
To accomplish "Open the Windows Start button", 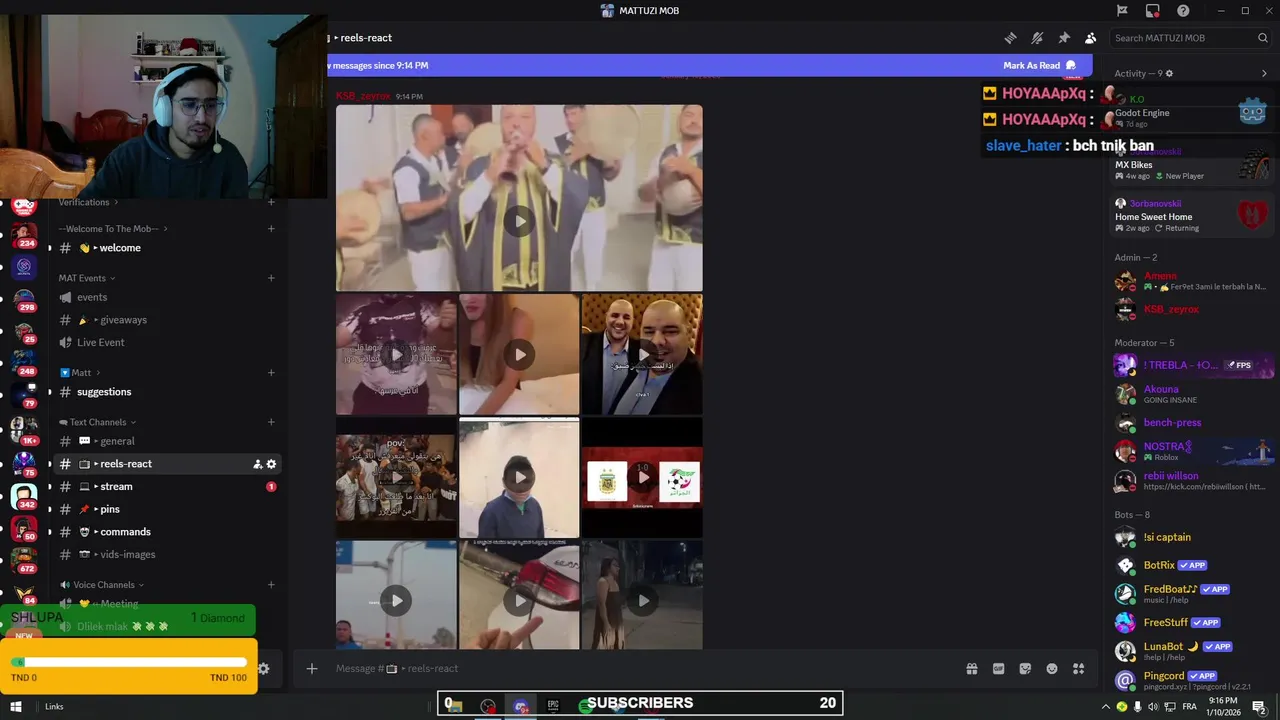I will [x=16, y=706].
